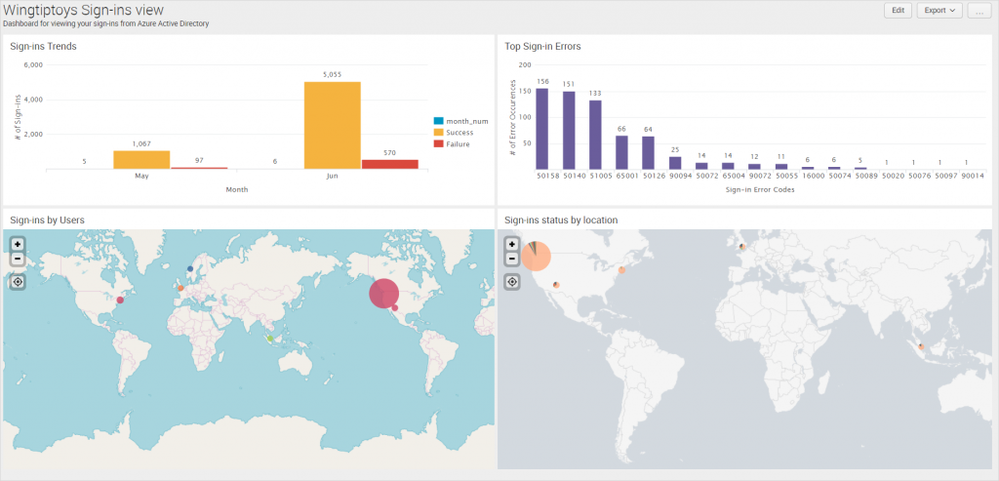Click the green Southeast Asia marker on users map

[x=270, y=338]
